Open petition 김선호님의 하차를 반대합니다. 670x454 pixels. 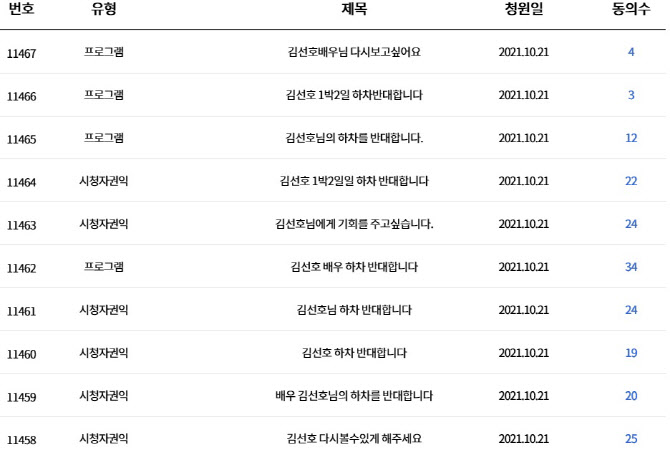tap(354, 138)
